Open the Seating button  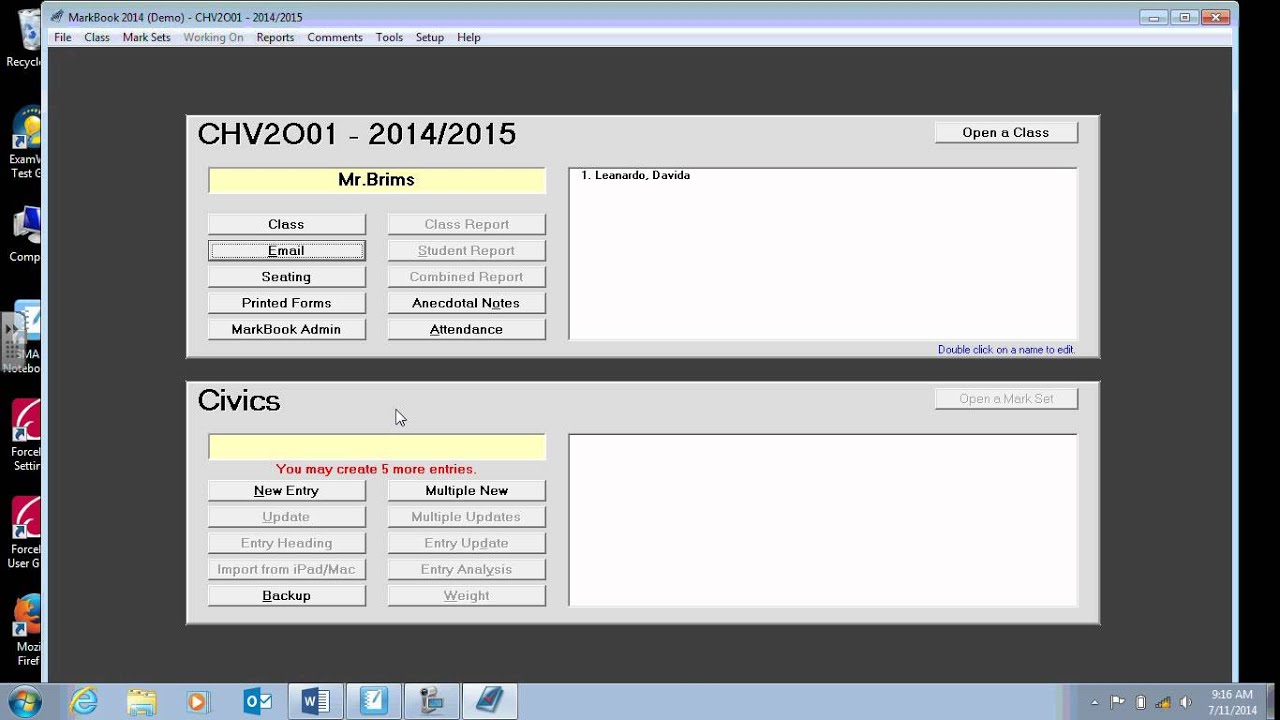(286, 276)
